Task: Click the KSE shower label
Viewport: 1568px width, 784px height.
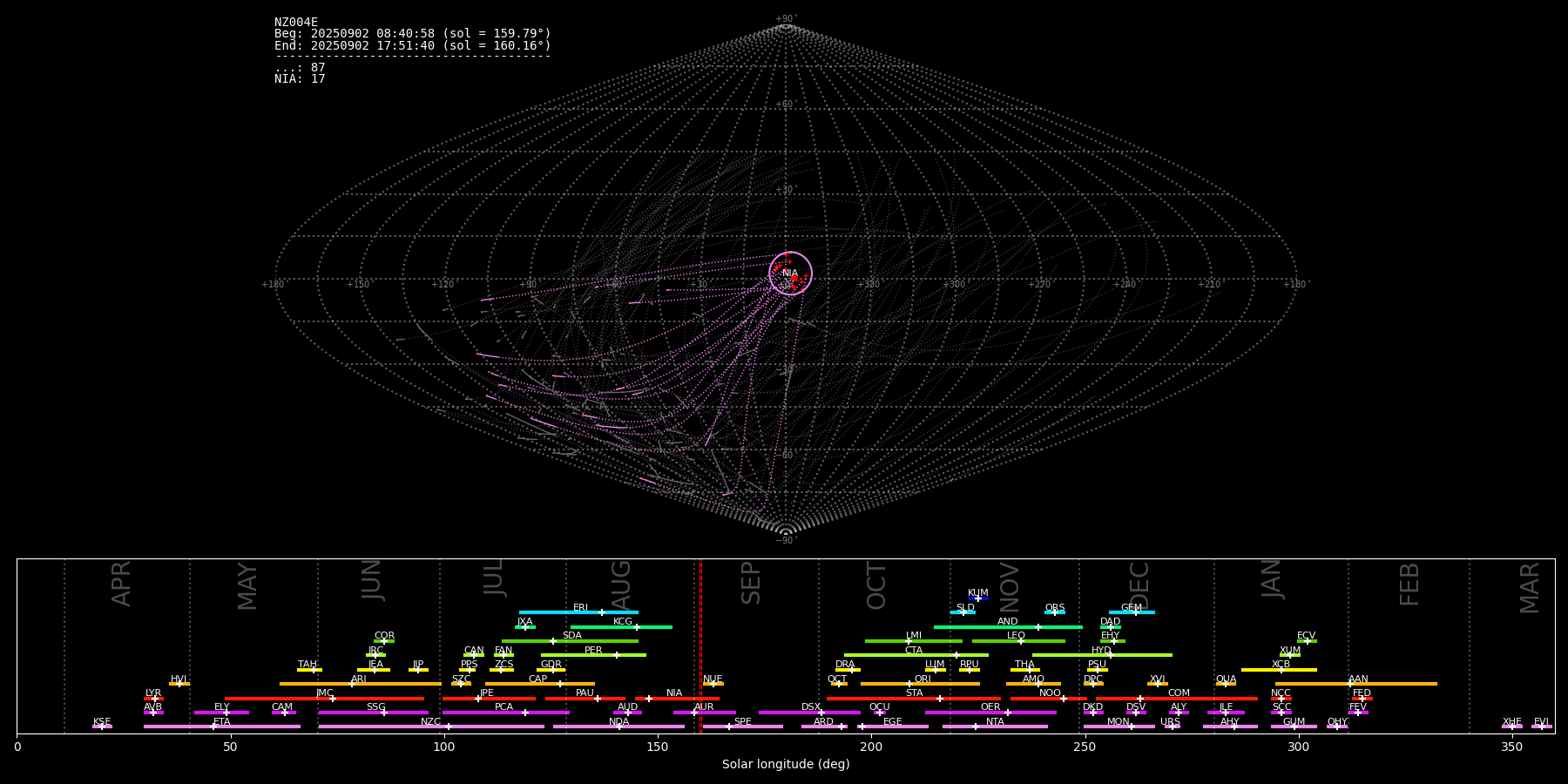Action: click(x=102, y=722)
